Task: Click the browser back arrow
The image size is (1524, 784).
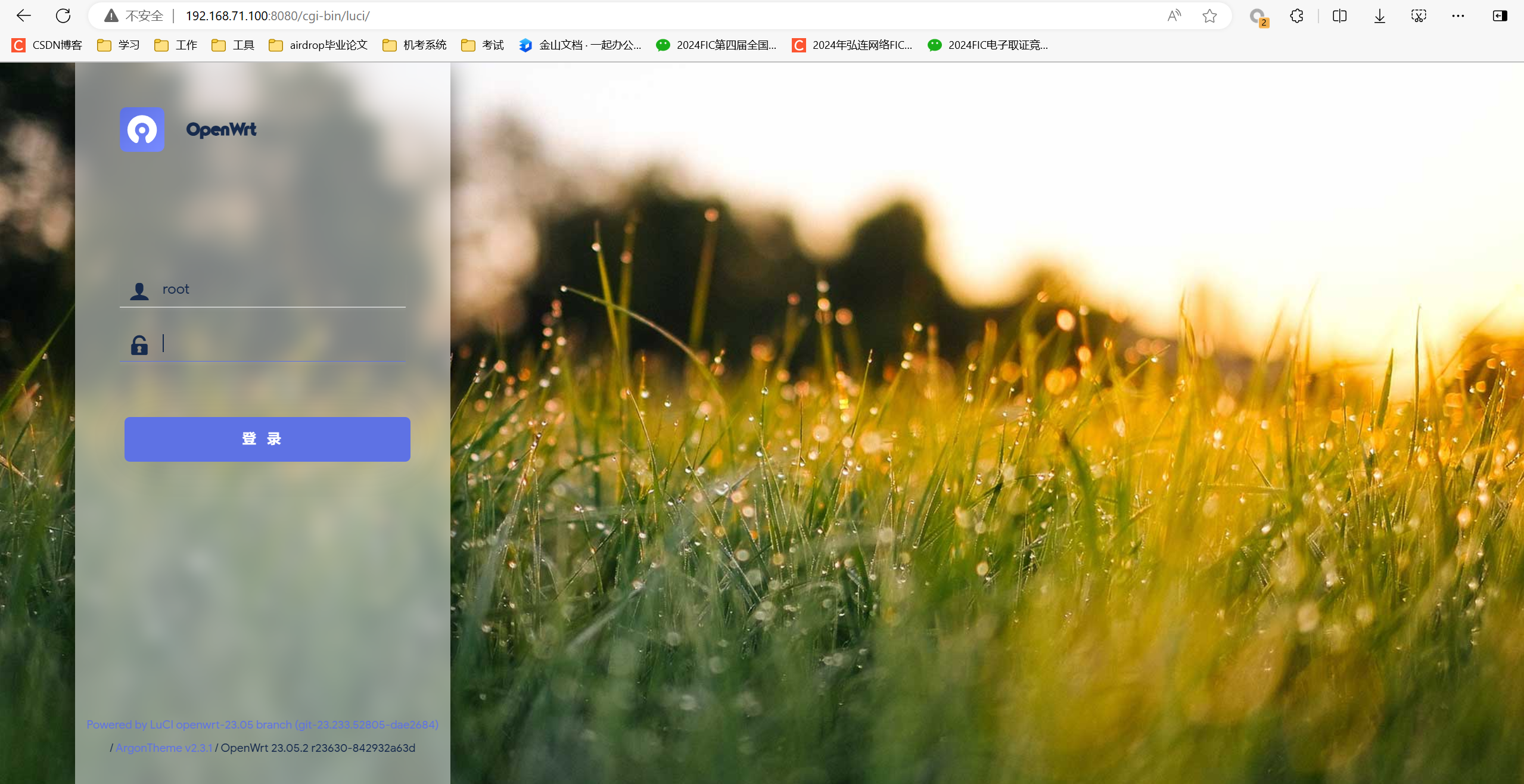Action: click(24, 16)
